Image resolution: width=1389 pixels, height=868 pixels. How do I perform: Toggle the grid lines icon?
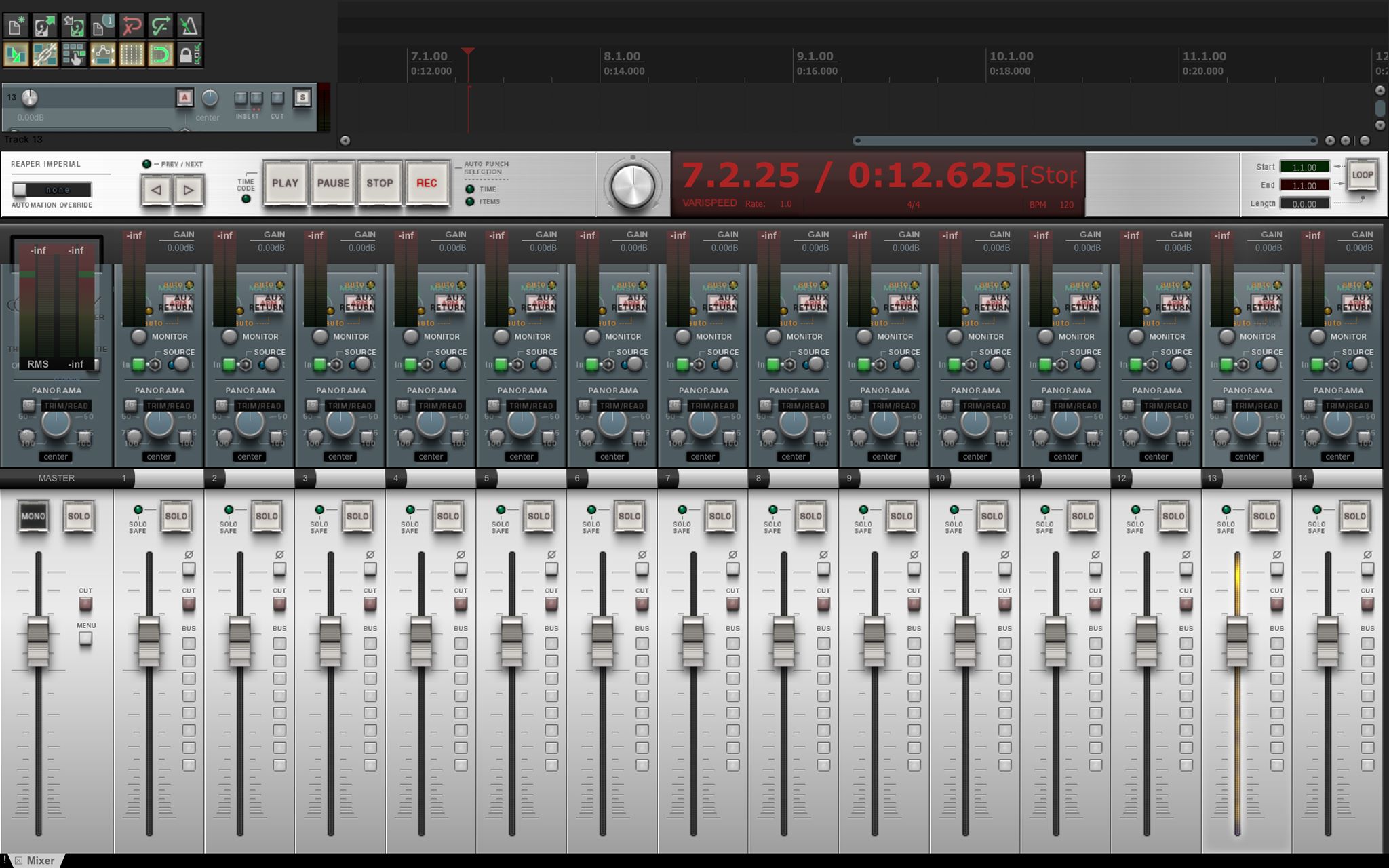click(x=132, y=55)
